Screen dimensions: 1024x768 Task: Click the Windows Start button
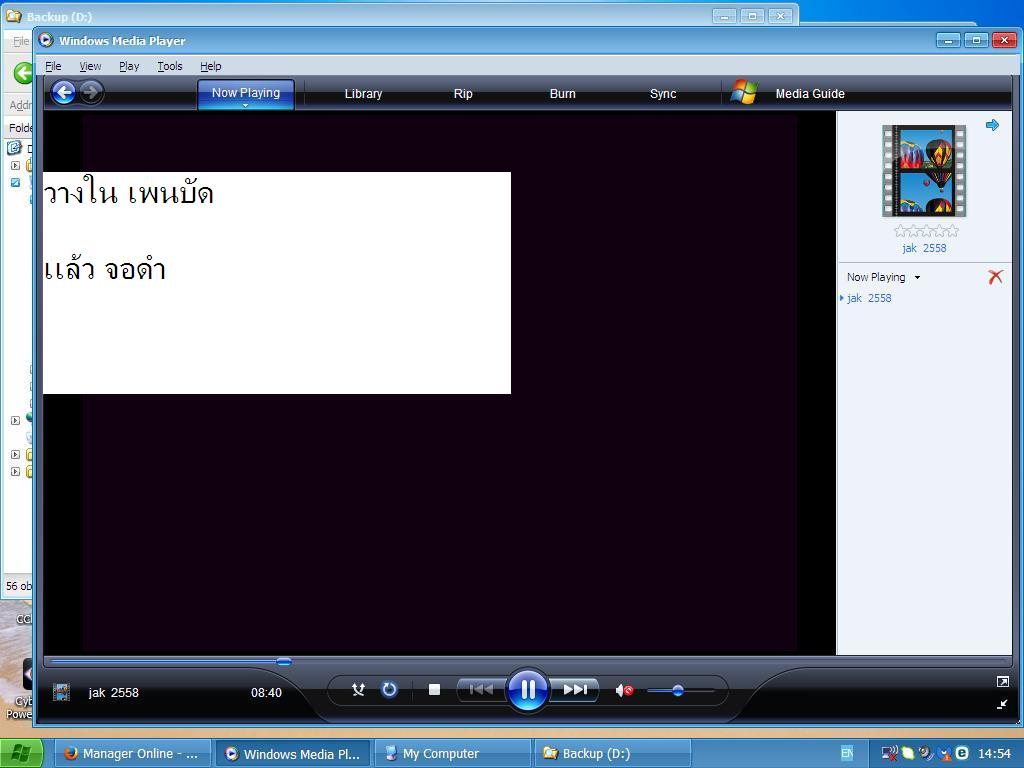21,754
